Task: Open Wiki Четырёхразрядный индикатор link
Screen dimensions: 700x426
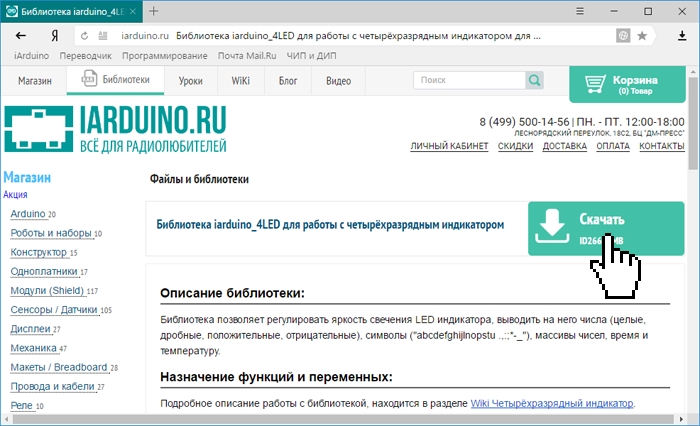Action: 552,403
